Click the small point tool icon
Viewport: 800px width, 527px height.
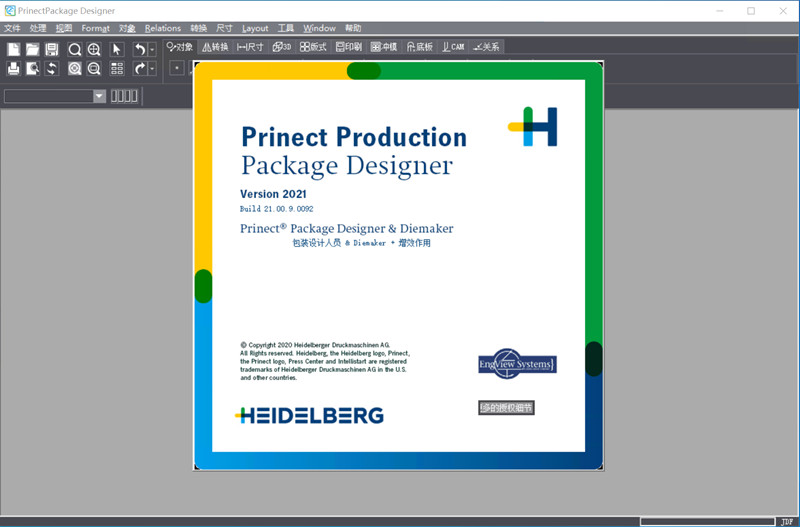[x=177, y=68]
